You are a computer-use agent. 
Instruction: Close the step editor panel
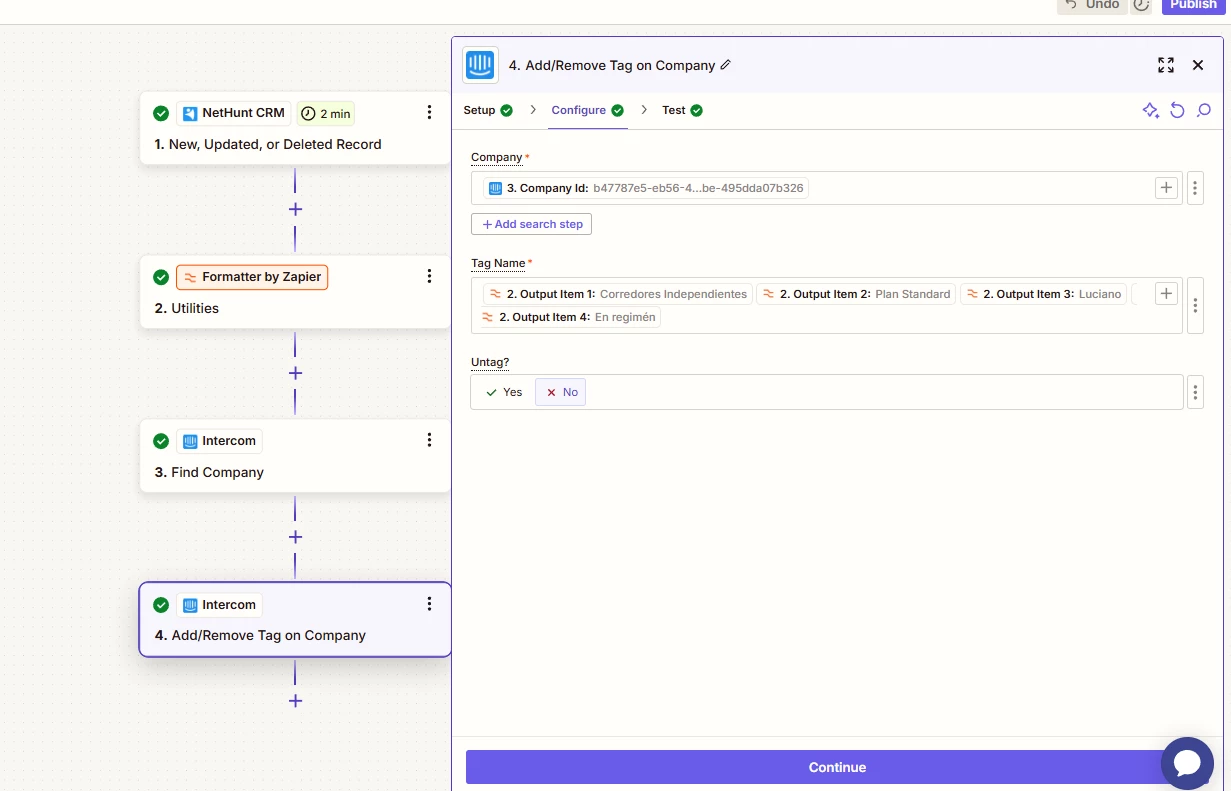[x=1198, y=65]
